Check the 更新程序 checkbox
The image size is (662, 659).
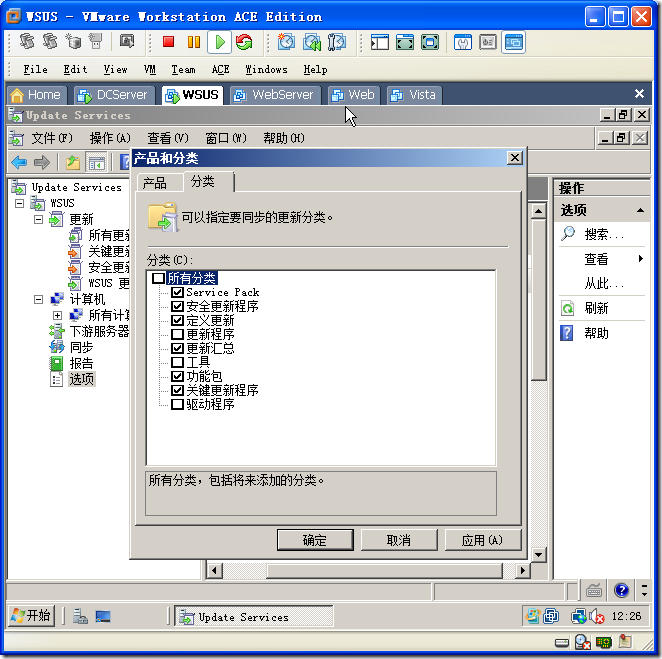tap(177, 334)
